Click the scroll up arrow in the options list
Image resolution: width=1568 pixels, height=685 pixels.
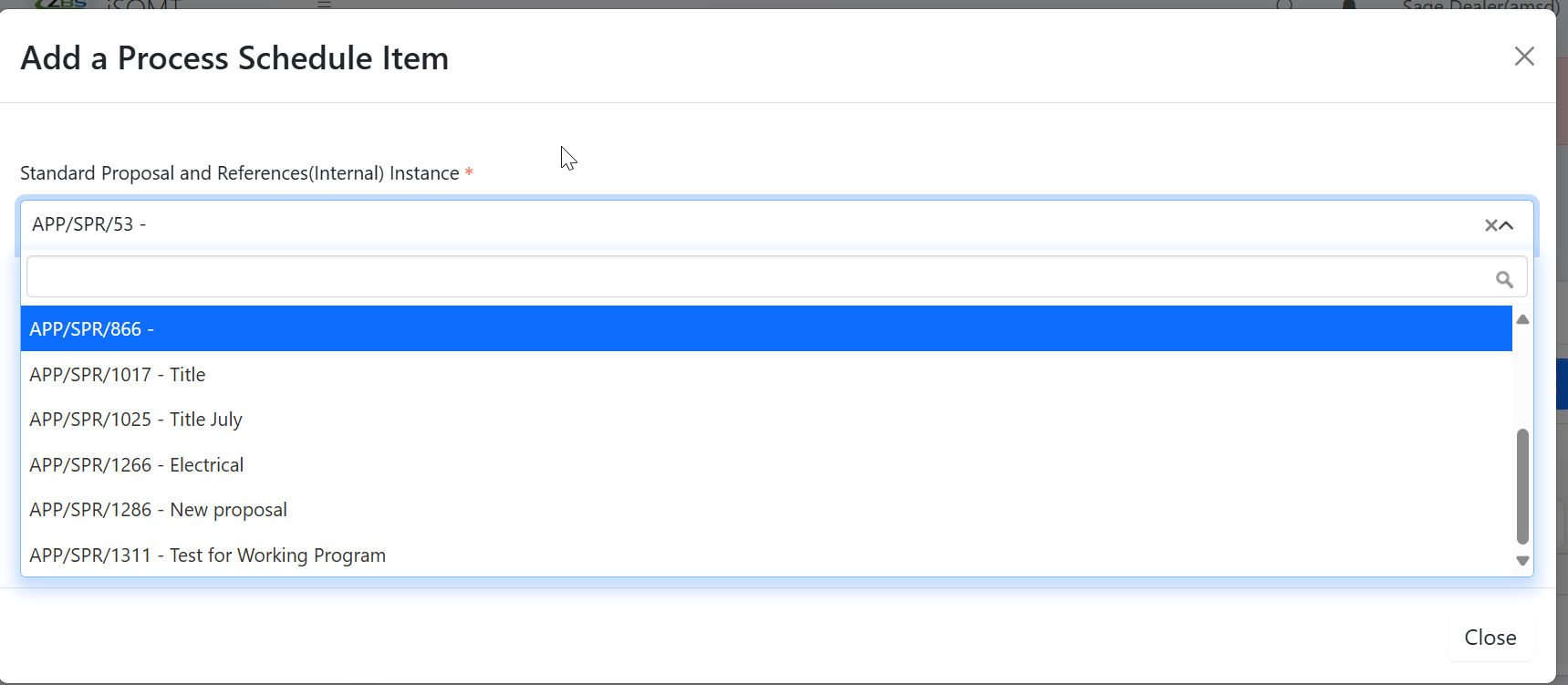pyautogui.click(x=1522, y=319)
